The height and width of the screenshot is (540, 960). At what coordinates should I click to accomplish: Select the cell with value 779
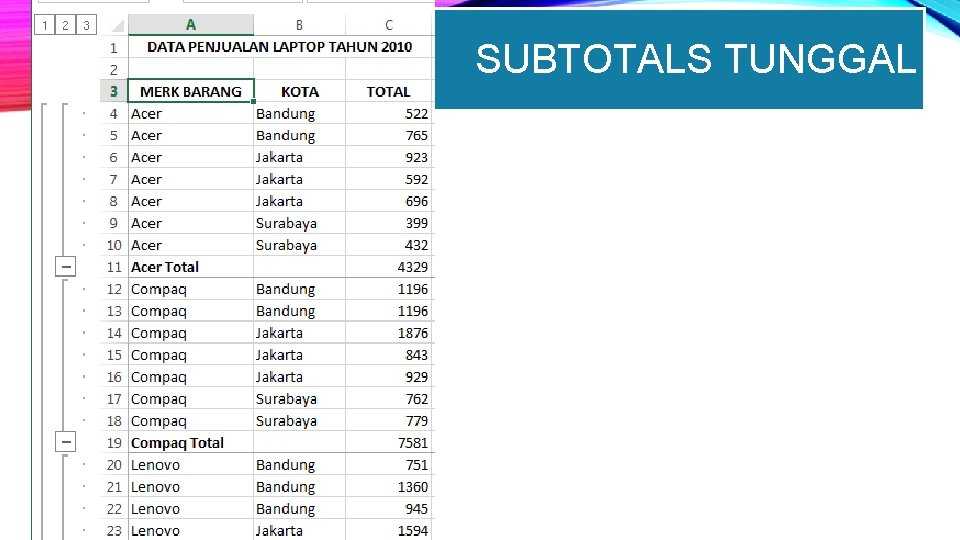tap(389, 421)
